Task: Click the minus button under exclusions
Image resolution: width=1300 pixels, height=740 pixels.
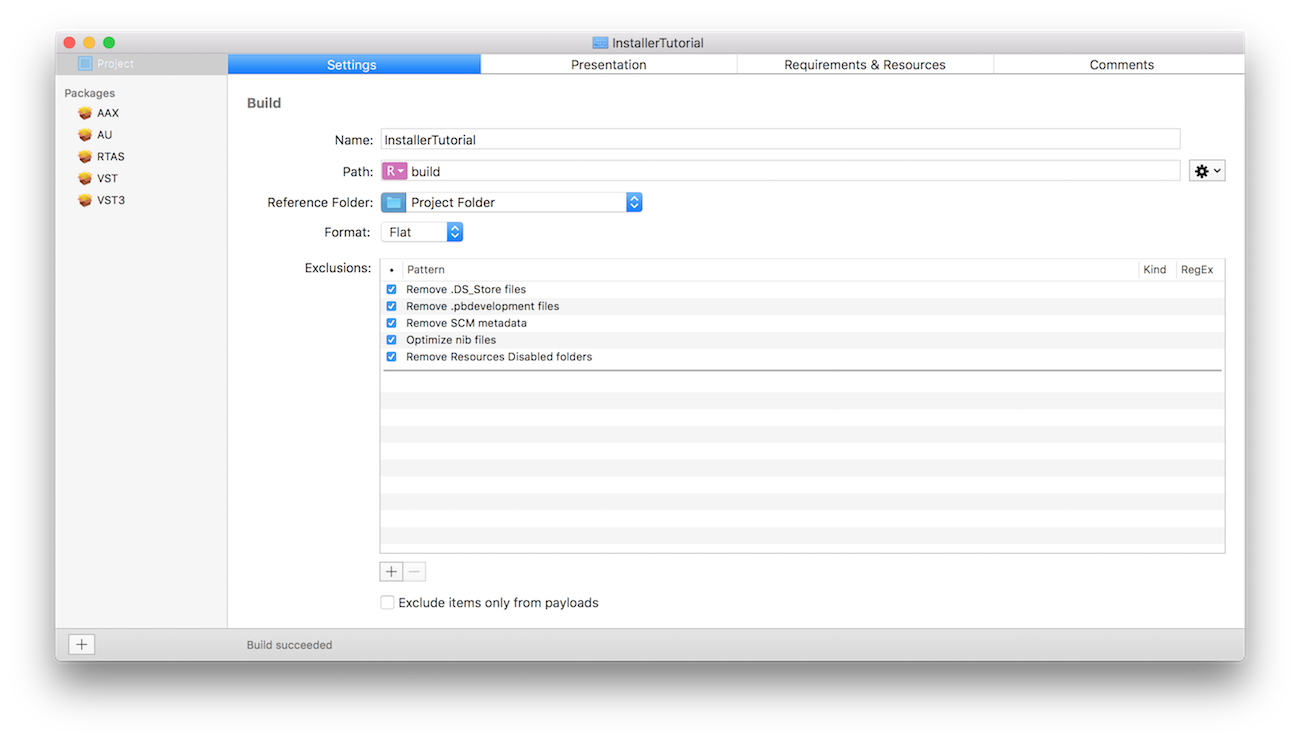Action: [414, 572]
